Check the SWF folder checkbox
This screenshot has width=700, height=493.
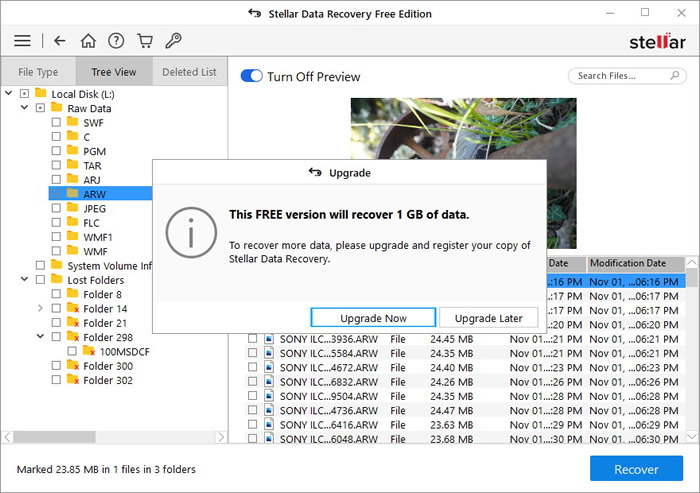pos(56,123)
